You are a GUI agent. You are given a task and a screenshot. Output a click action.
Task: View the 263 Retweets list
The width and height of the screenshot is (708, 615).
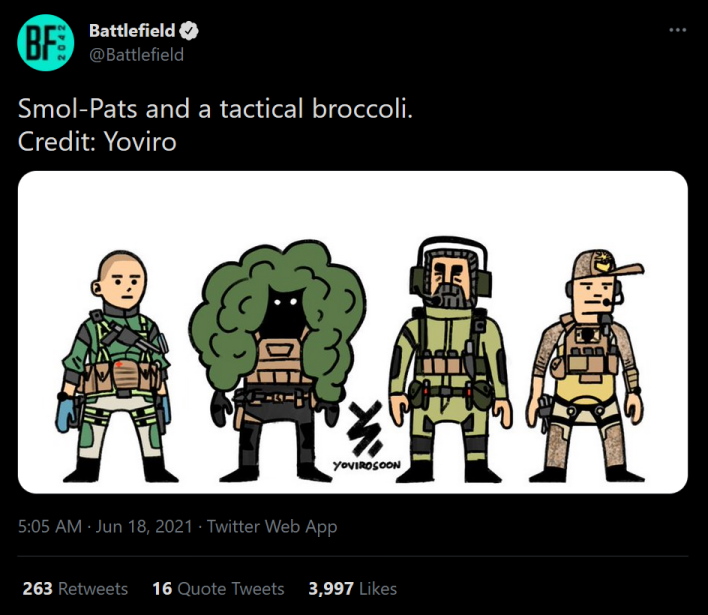(75, 589)
